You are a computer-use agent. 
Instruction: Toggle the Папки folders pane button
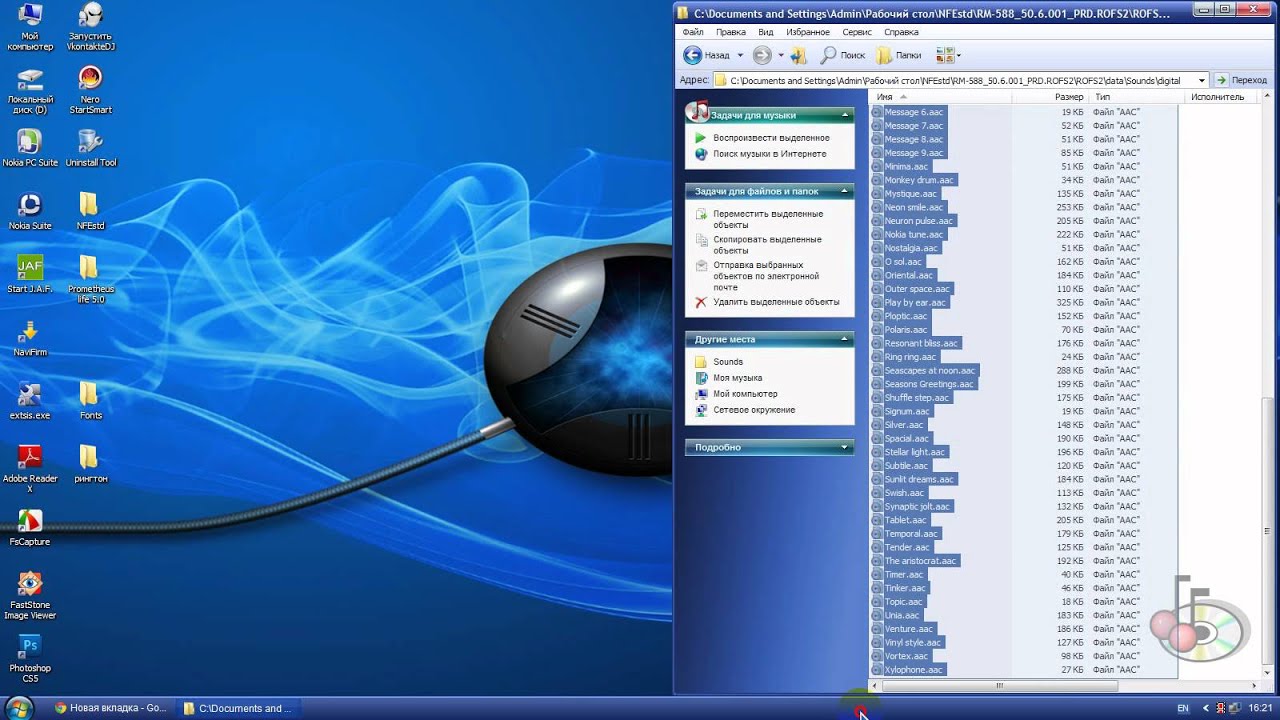click(899, 55)
